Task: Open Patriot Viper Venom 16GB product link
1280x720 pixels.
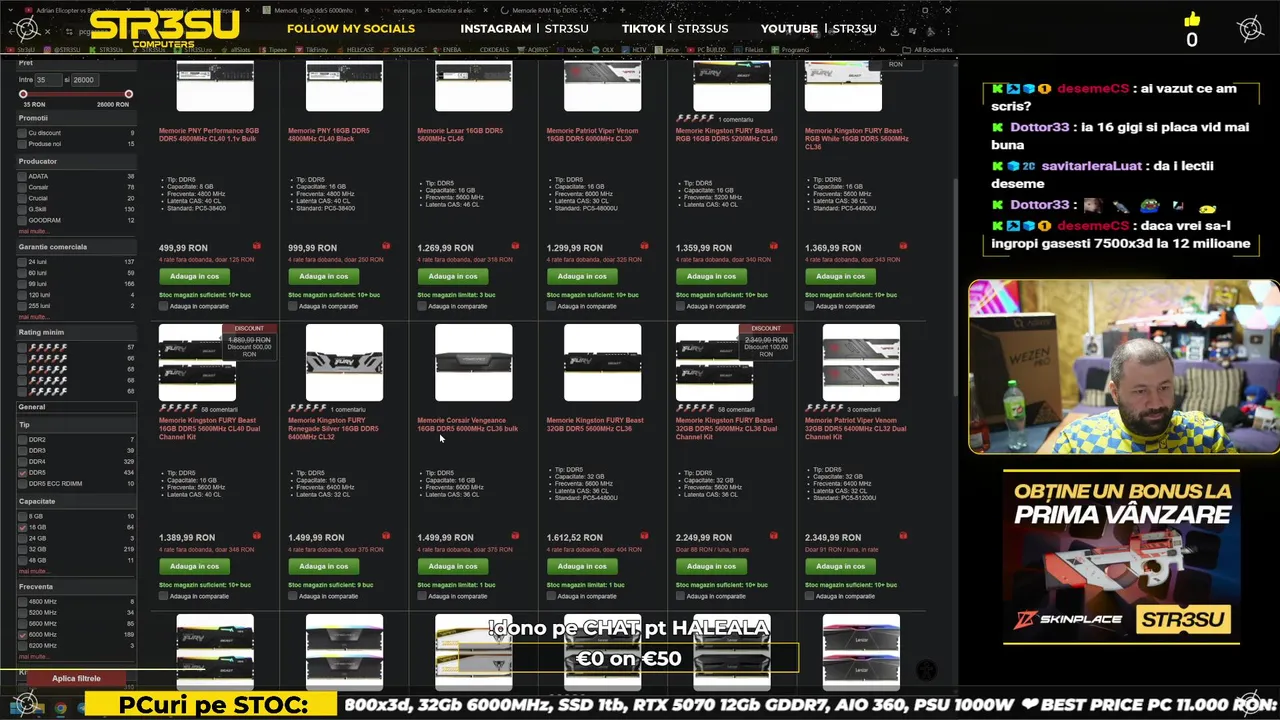Action: pos(592,134)
